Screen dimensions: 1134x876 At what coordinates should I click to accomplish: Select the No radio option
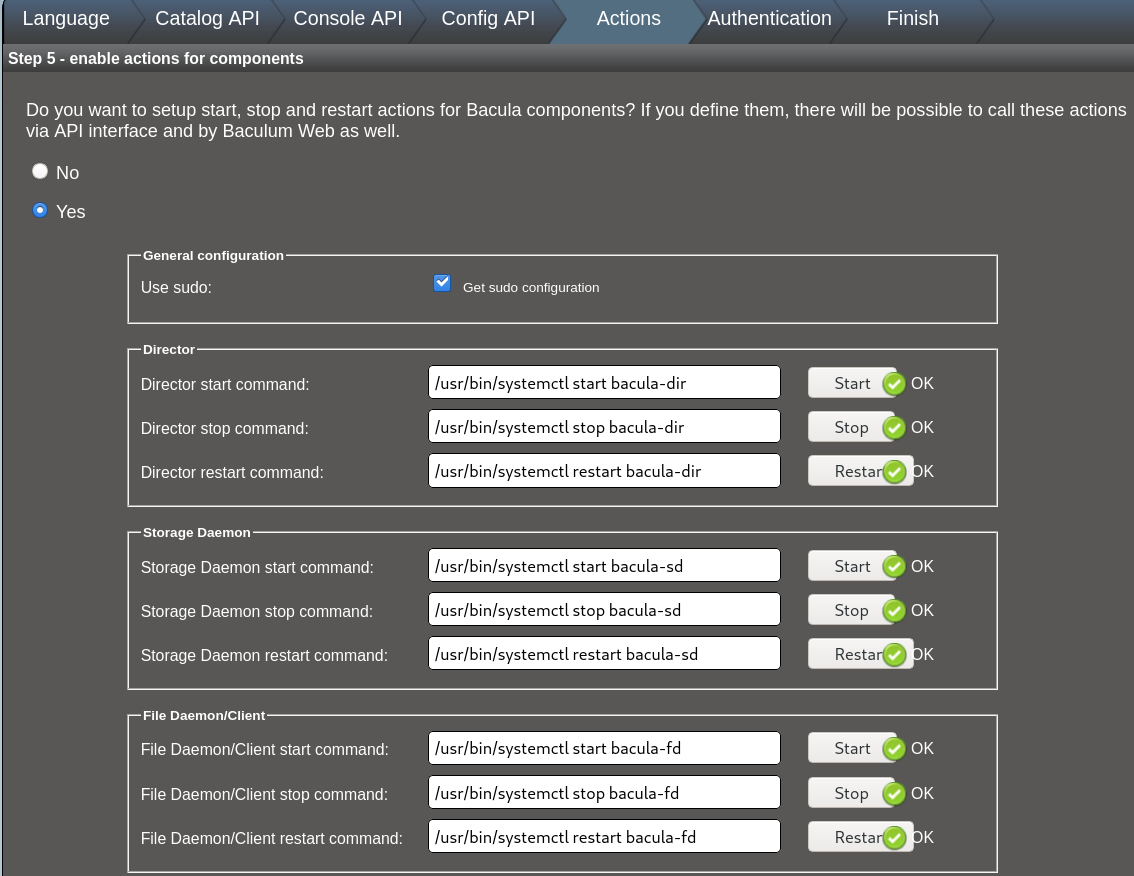(x=40, y=171)
